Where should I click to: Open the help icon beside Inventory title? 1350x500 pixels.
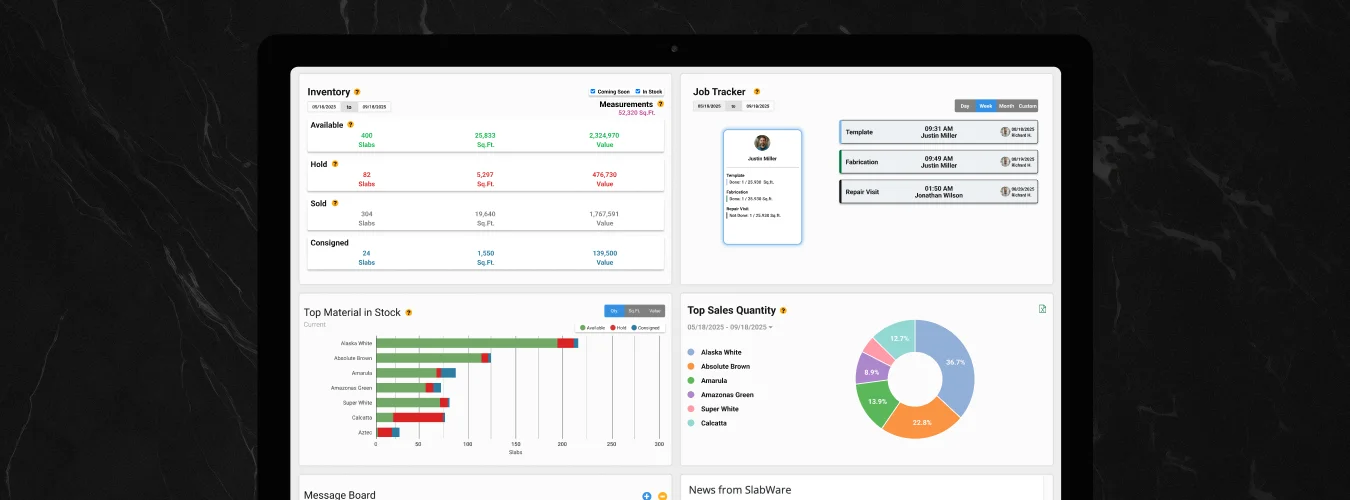tap(357, 92)
